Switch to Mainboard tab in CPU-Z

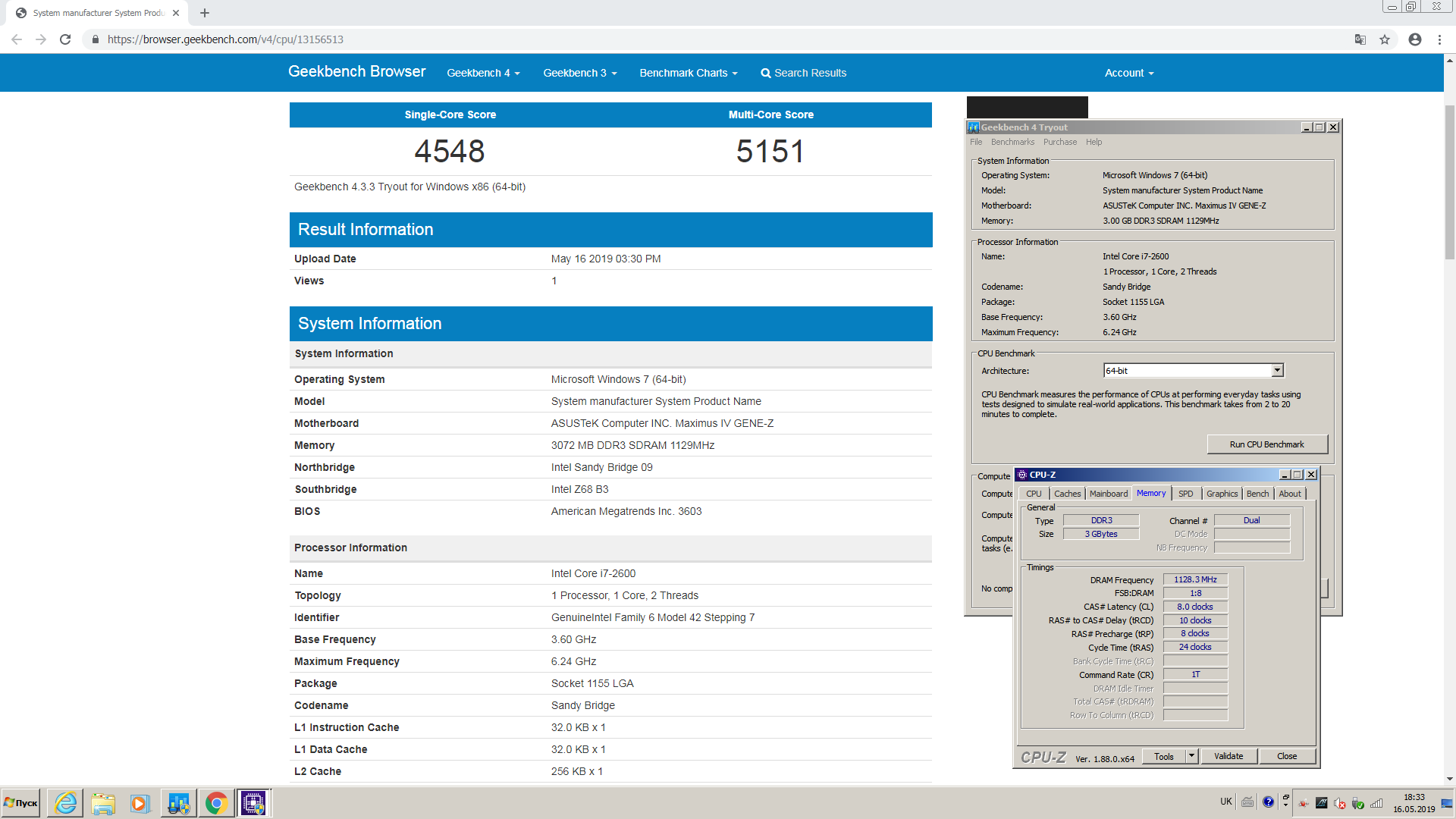click(x=1108, y=494)
